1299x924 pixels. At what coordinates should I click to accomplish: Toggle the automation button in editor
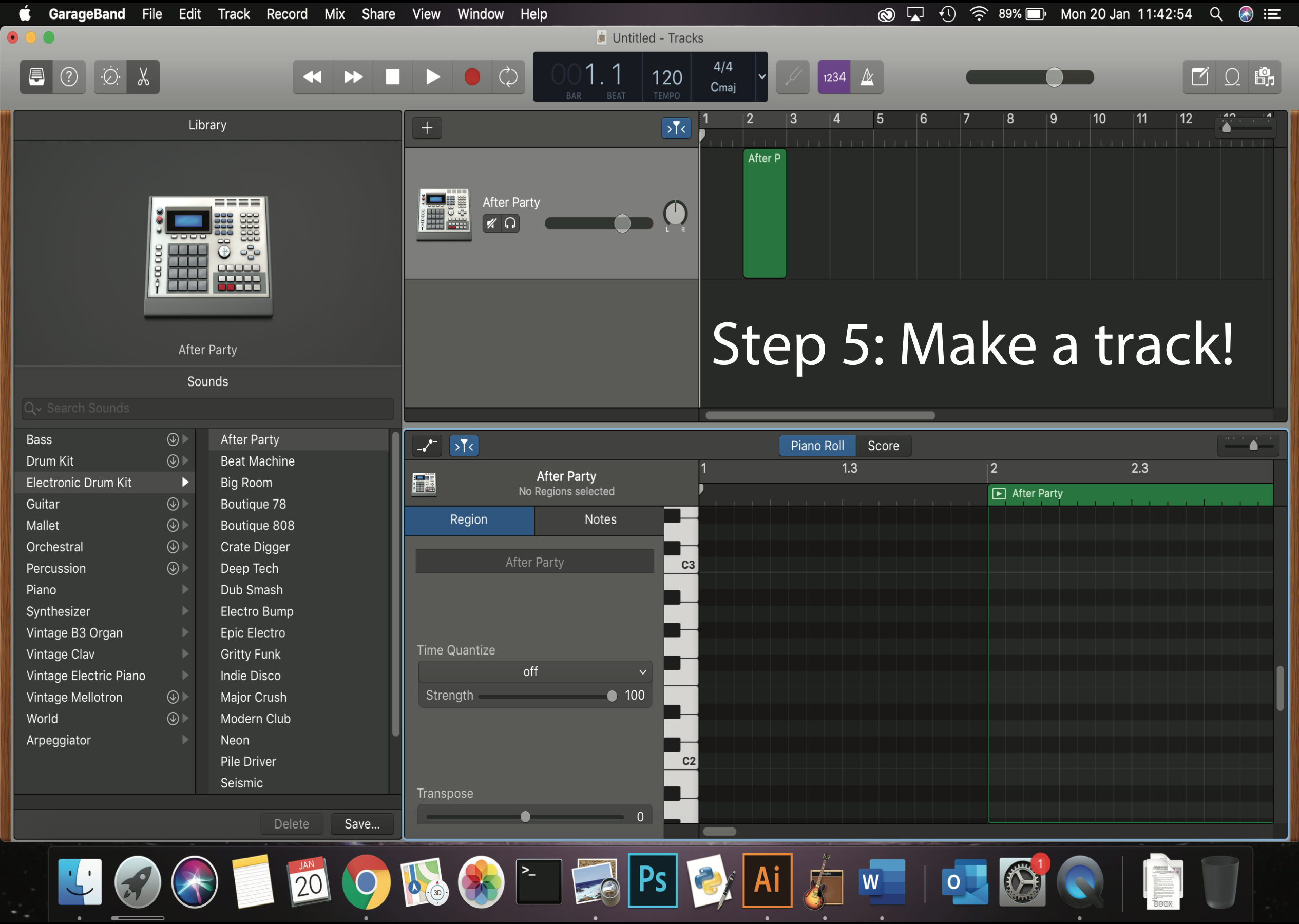click(427, 446)
